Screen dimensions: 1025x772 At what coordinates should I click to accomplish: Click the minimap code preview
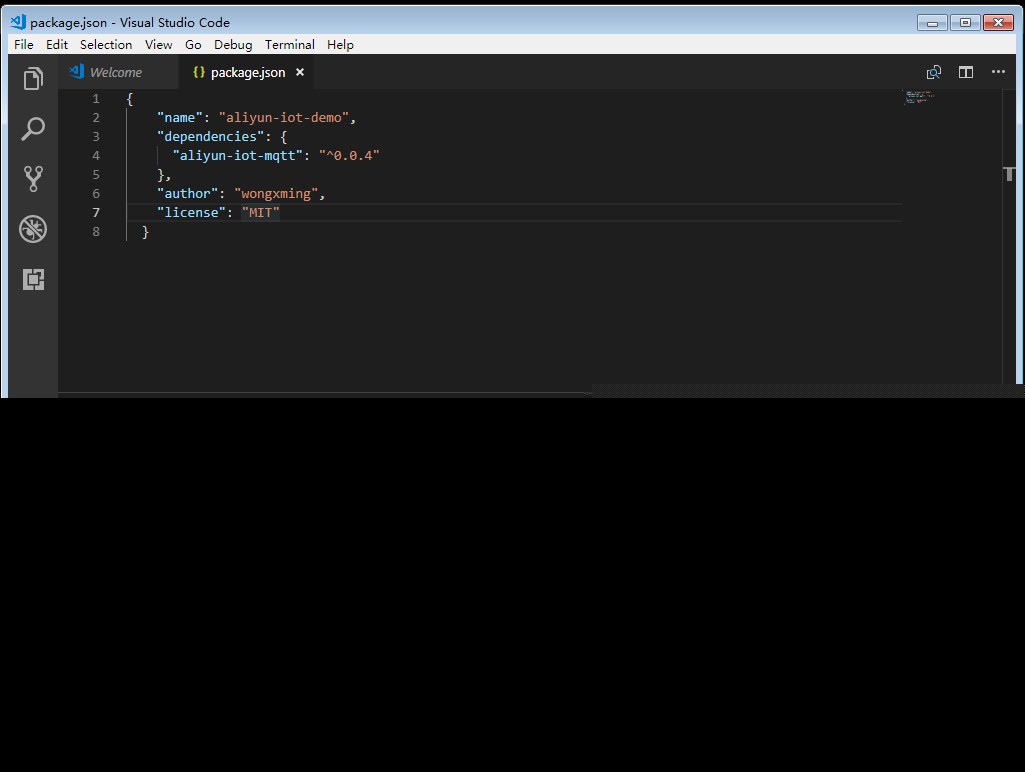tap(920, 97)
